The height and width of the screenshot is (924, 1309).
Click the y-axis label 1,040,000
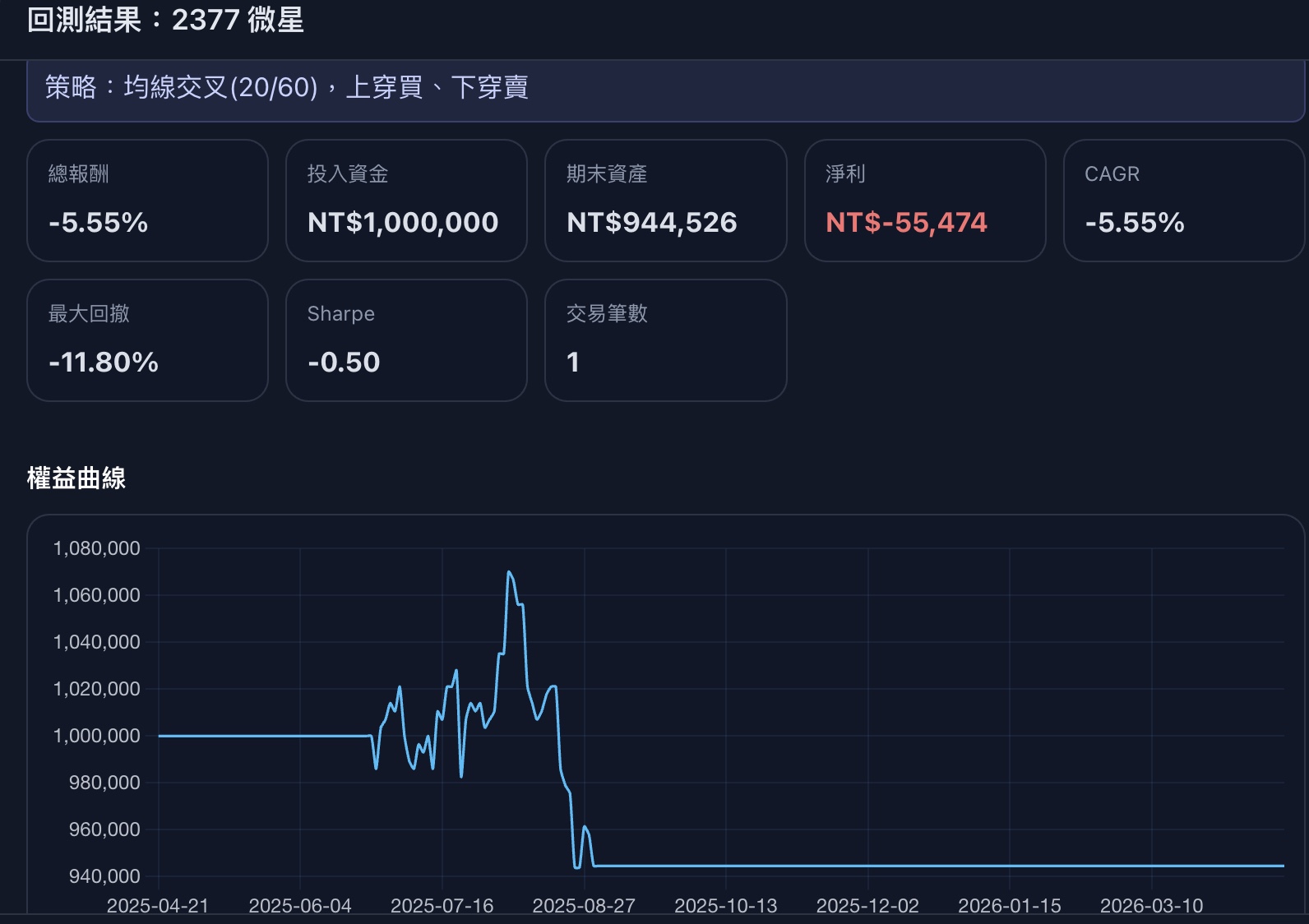pyautogui.click(x=97, y=642)
